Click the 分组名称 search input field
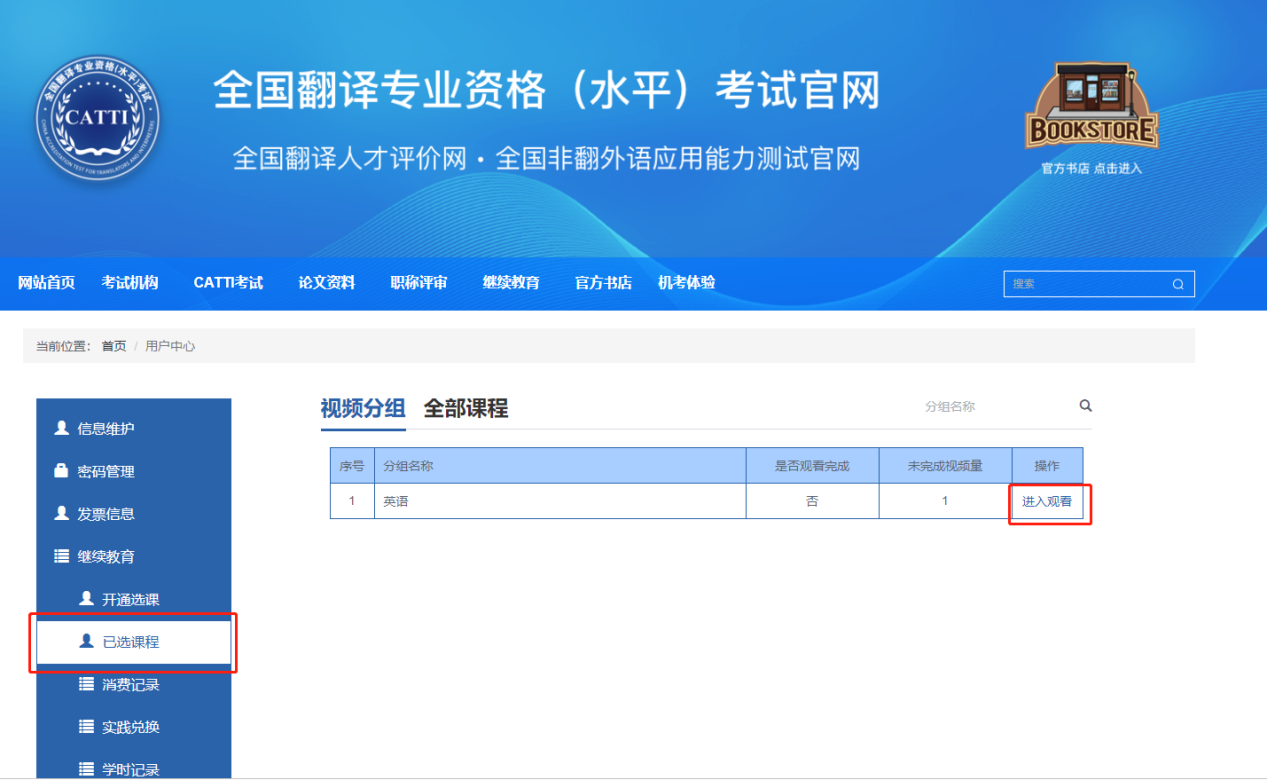 [990, 407]
